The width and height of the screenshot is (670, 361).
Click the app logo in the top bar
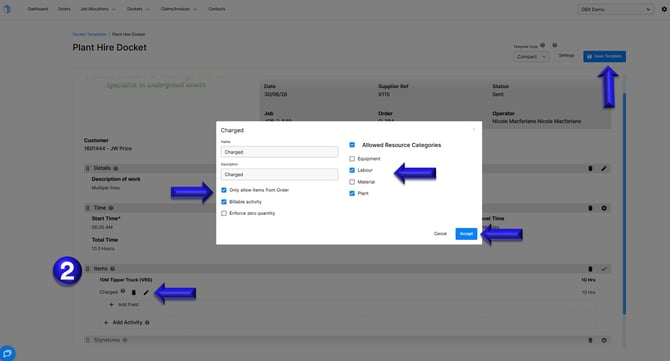point(7,9)
